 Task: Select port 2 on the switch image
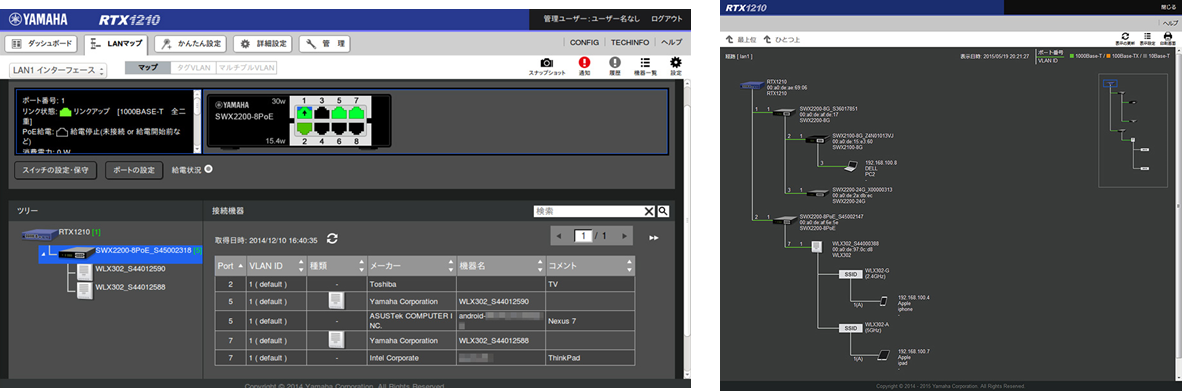click(305, 129)
